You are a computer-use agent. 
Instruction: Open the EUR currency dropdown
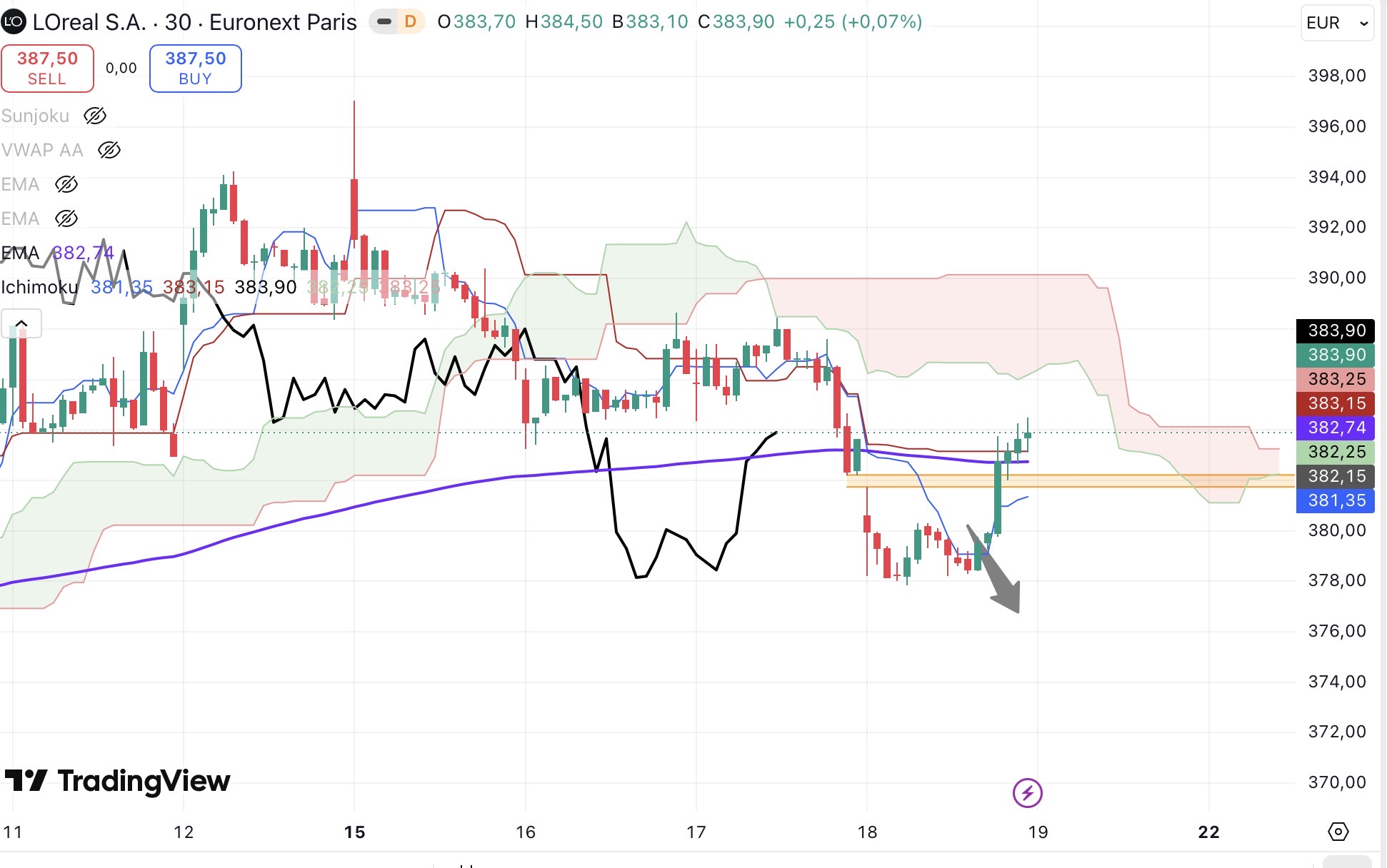(1336, 23)
